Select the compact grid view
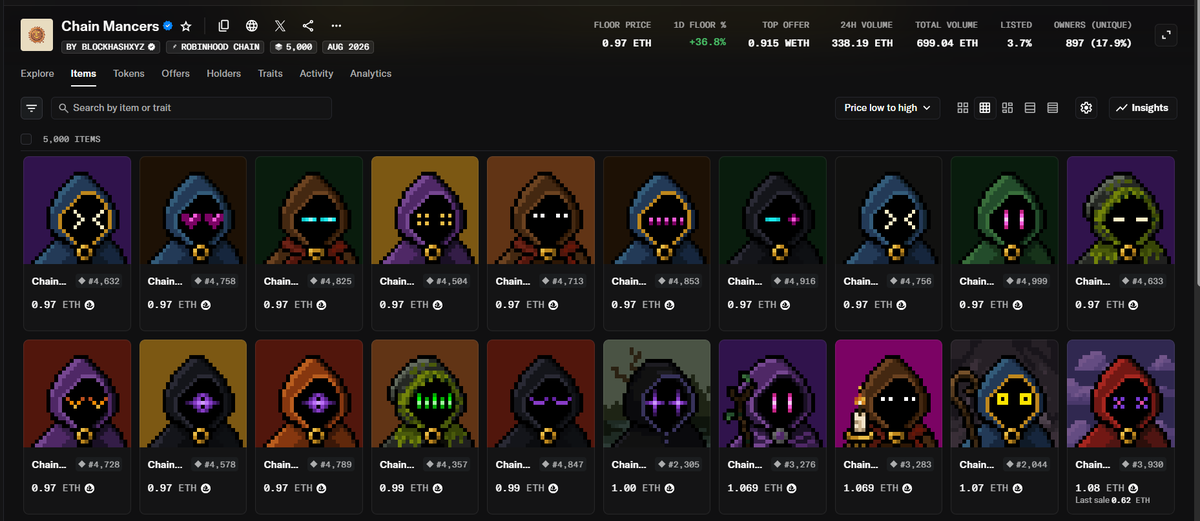1200x521 pixels. tap(985, 108)
